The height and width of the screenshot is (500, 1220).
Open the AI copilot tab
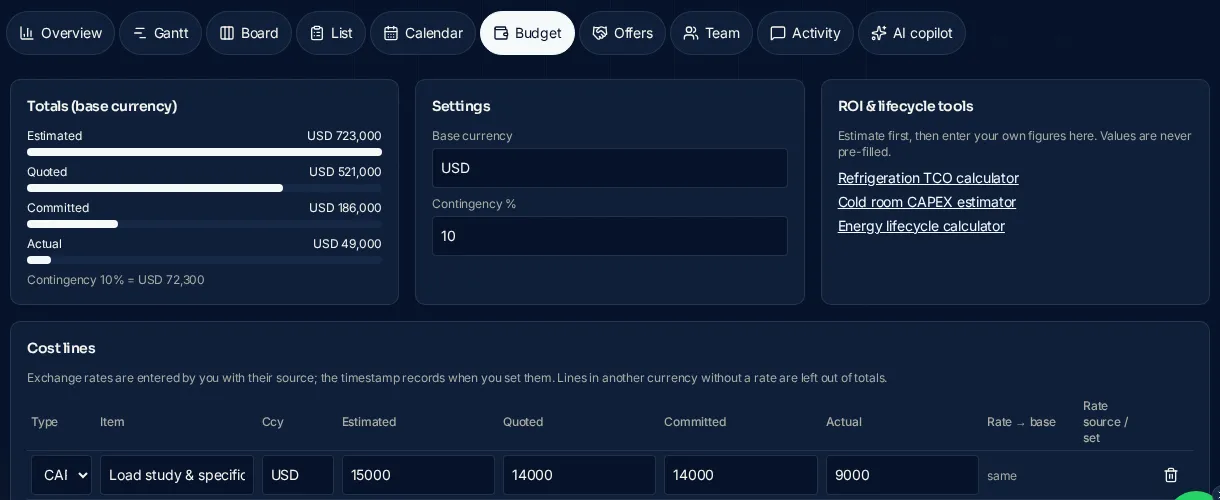912,33
